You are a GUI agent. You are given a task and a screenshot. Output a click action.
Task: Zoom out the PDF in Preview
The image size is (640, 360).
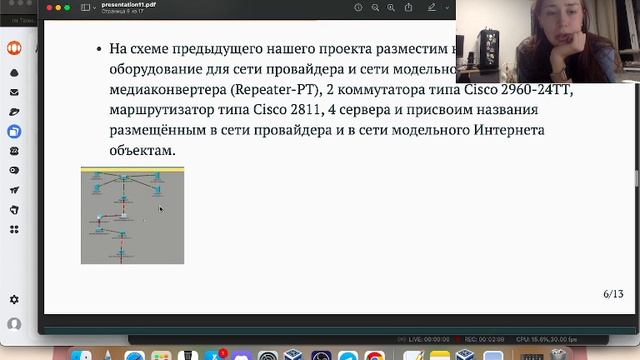click(x=375, y=7)
